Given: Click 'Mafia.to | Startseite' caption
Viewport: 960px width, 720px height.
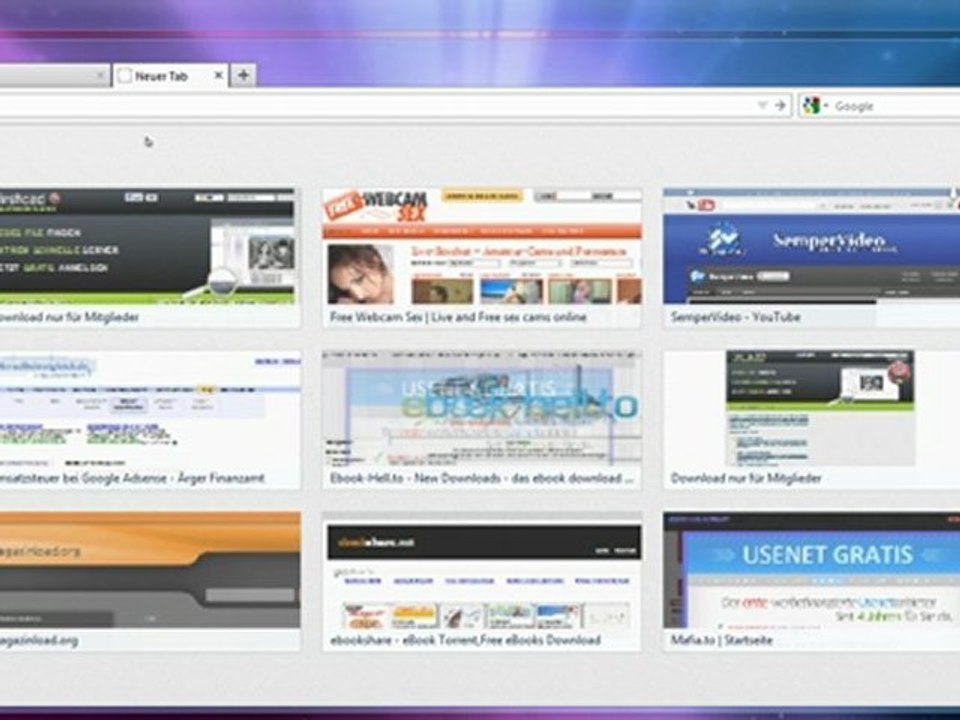Looking at the screenshot, I should 721,640.
